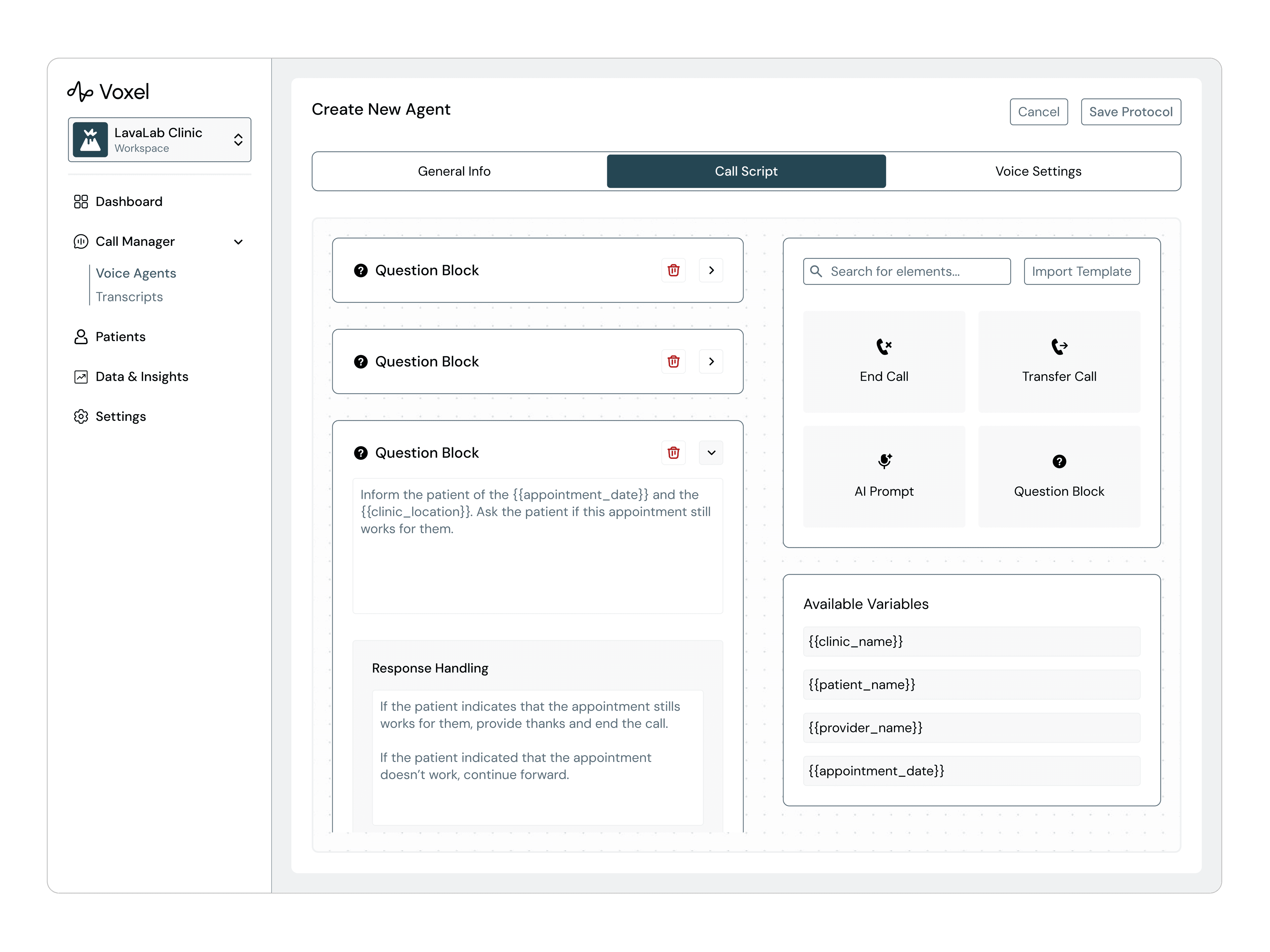1270x952 pixels.
Task: Select the {{provider_name}} variable
Action: [x=971, y=728]
